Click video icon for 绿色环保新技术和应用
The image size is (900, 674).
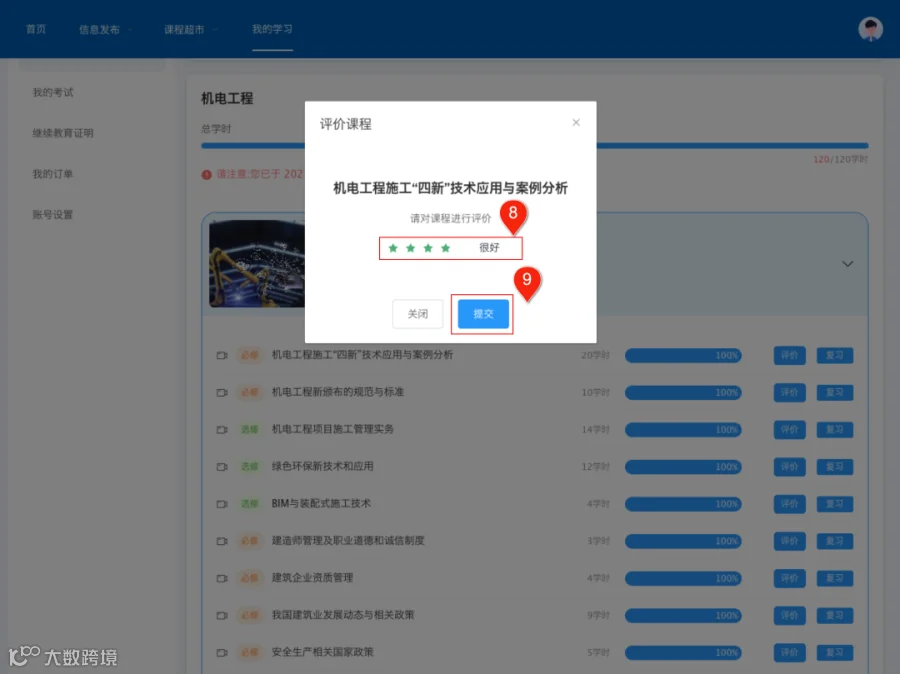click(x=222, y=467)
